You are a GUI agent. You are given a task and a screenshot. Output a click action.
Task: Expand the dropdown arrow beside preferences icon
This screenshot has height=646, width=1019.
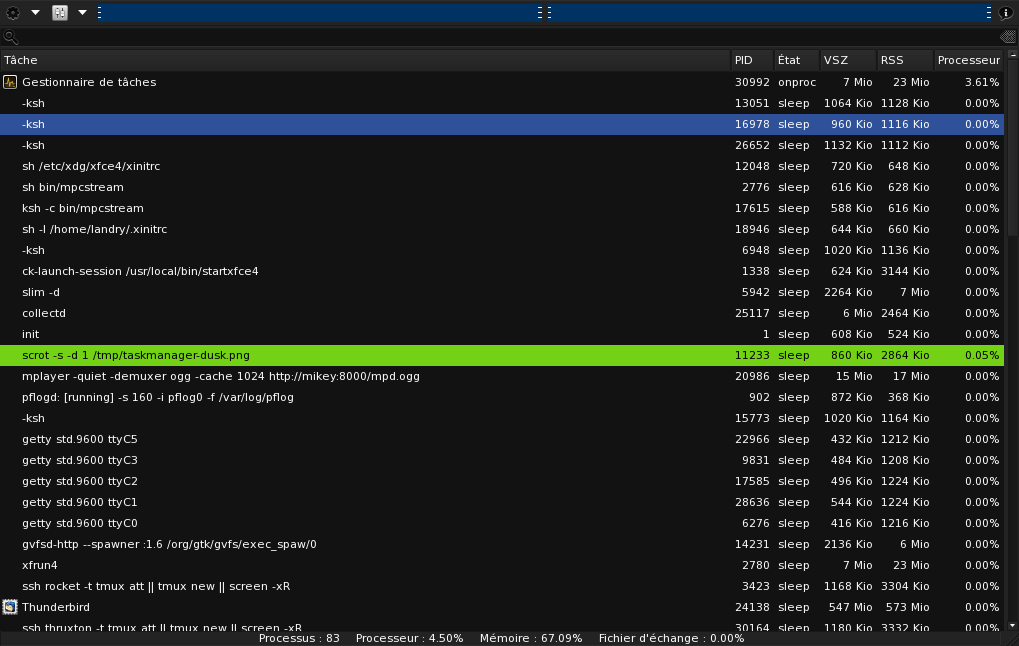pyautogui.click(x=83, y=12)
